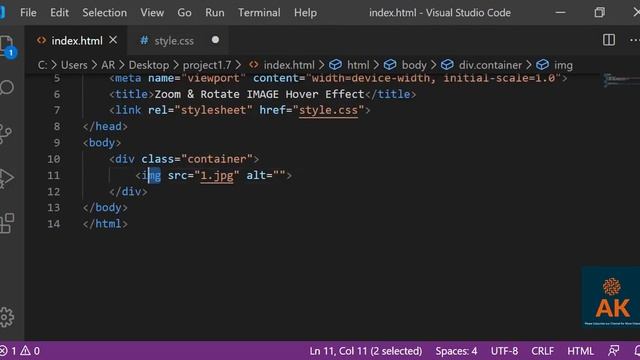This screenshot has height=360, width=640.
Task: Open the Terminal menu
Action: tap(259, 13)
